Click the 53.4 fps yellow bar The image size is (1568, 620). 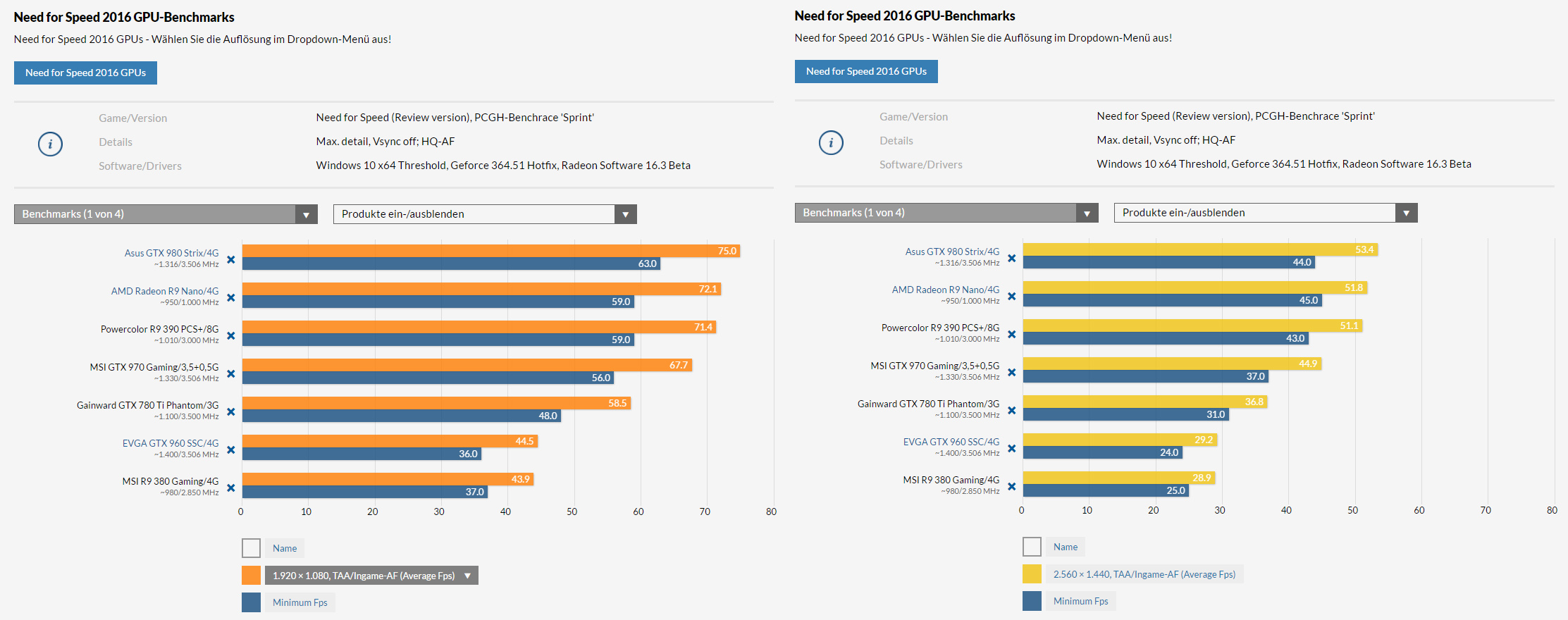coord(1201,249)
